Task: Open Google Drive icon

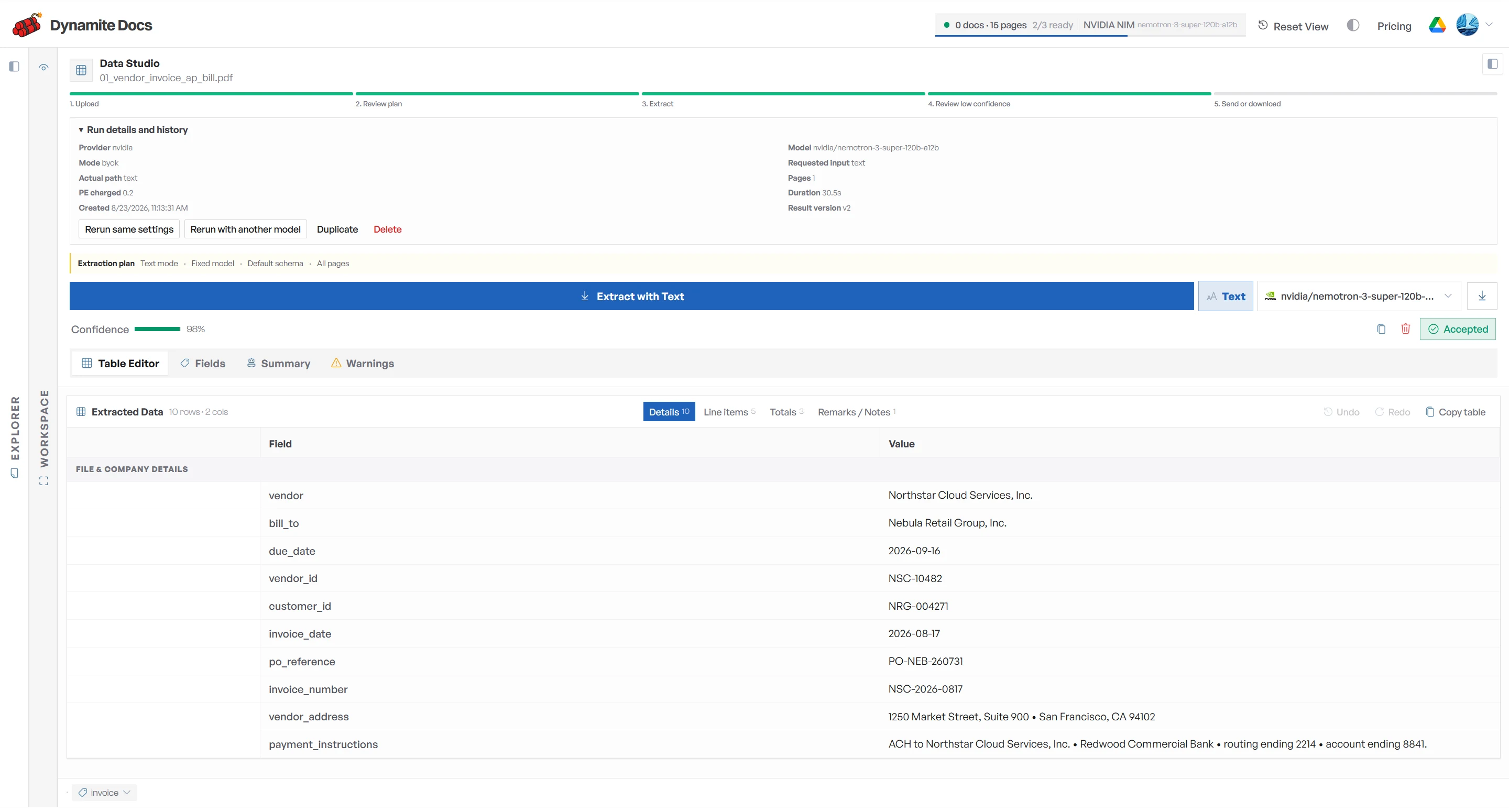Action: click(1437, 25)
